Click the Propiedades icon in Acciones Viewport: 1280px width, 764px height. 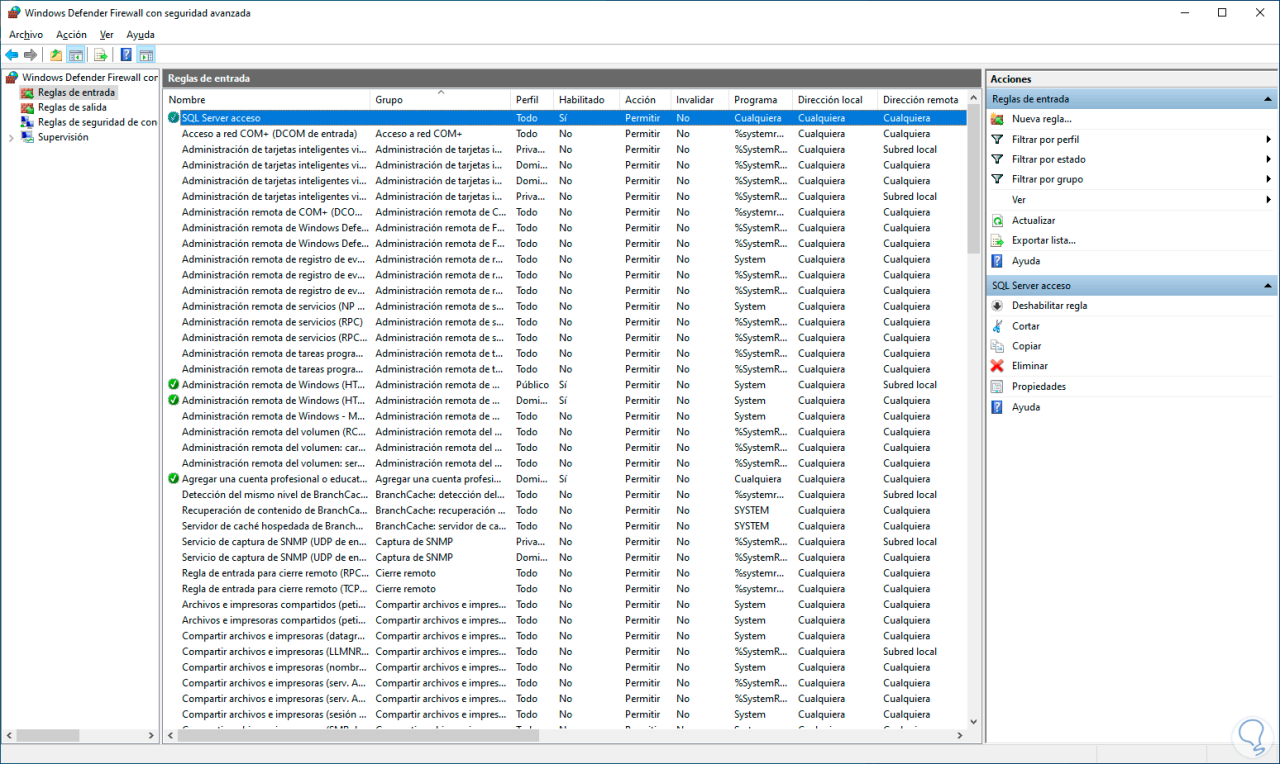(x=997, y=386)
